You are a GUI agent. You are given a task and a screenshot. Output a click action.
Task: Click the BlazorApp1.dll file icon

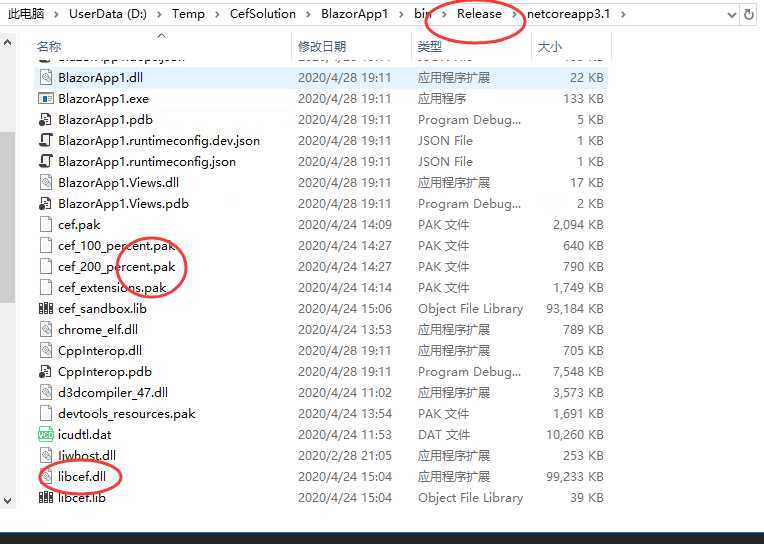46,78
